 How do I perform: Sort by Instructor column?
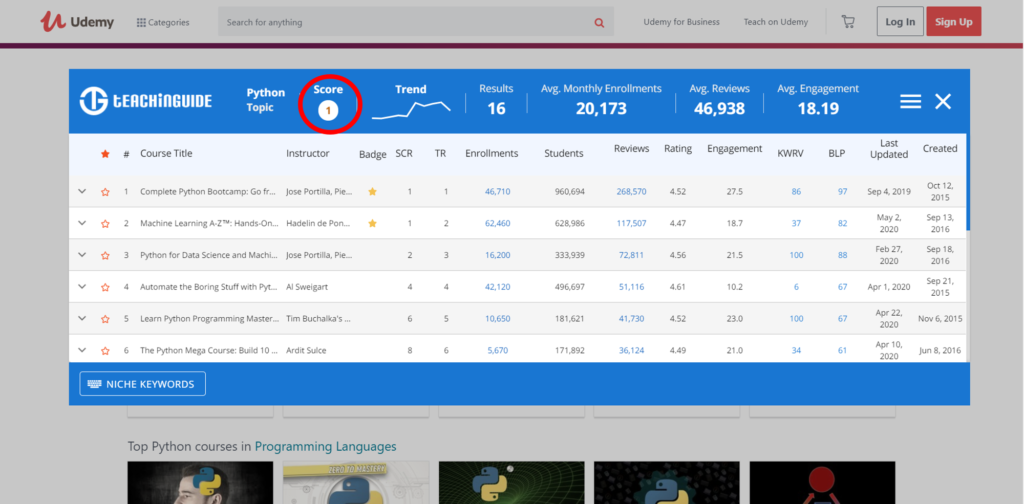click(308, 153)
